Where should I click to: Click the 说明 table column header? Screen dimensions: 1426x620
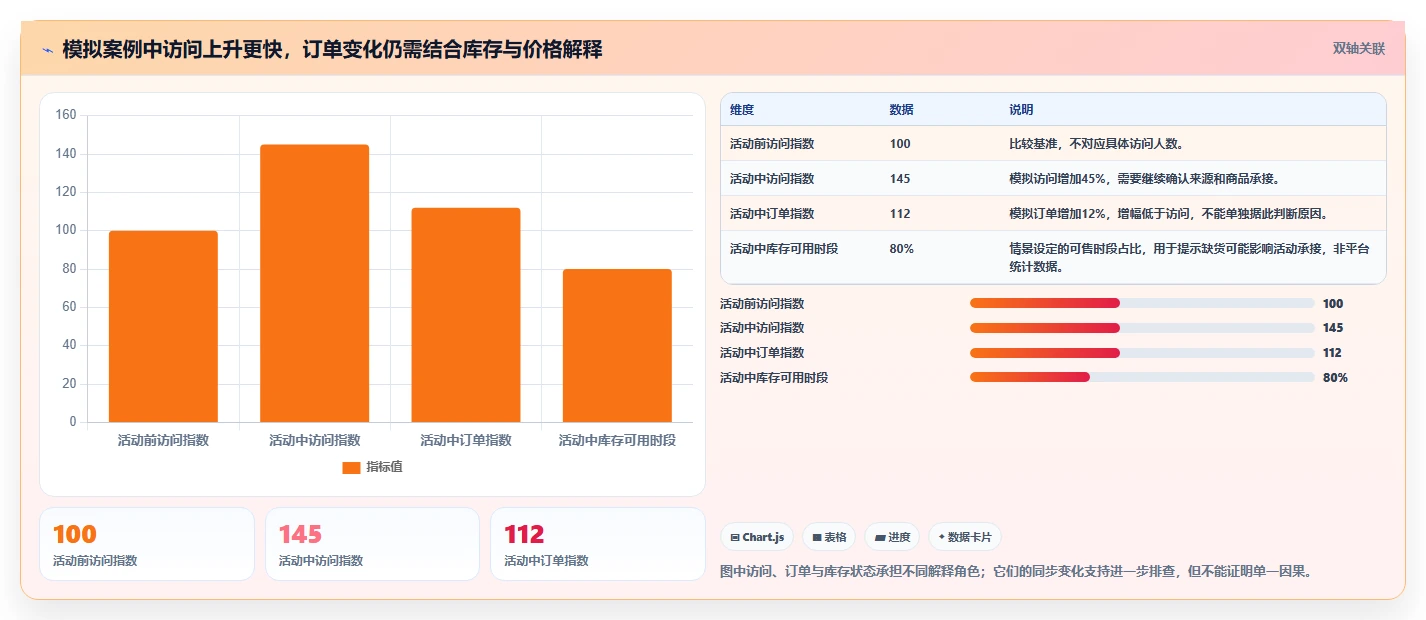click(1021, 110)
